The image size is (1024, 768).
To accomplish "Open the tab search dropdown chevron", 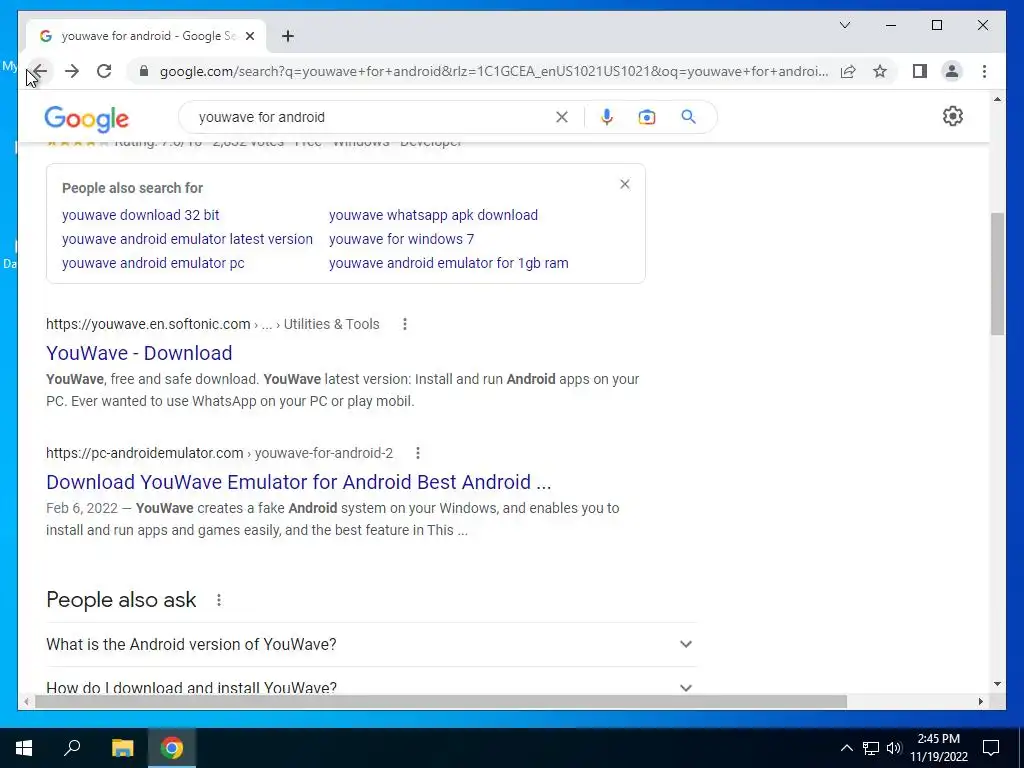I will click(844, 25).
